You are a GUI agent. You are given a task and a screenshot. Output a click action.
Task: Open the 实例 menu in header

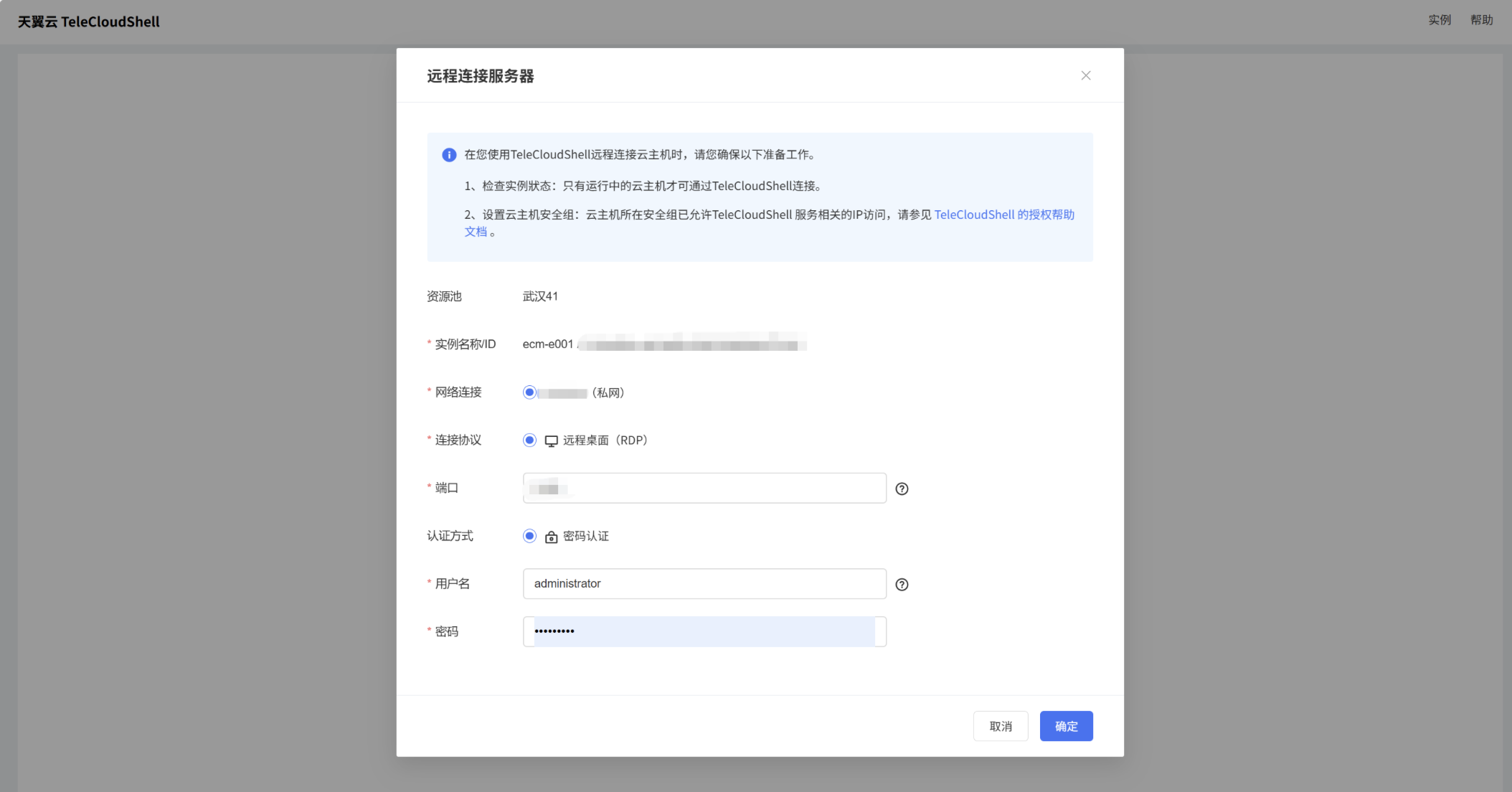pyautogui.click(x=1439, y=20)
